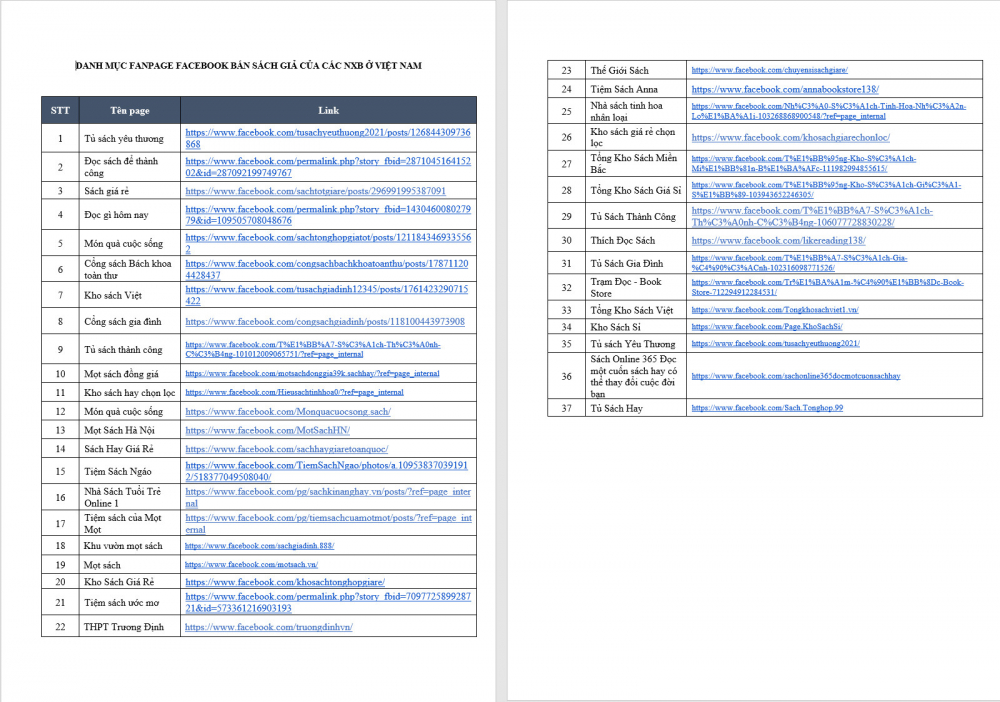This screenshot has height=702, width=1000.
Task: Open the Monquacuocsong.sach hyperlink
Action: (287, 412)
